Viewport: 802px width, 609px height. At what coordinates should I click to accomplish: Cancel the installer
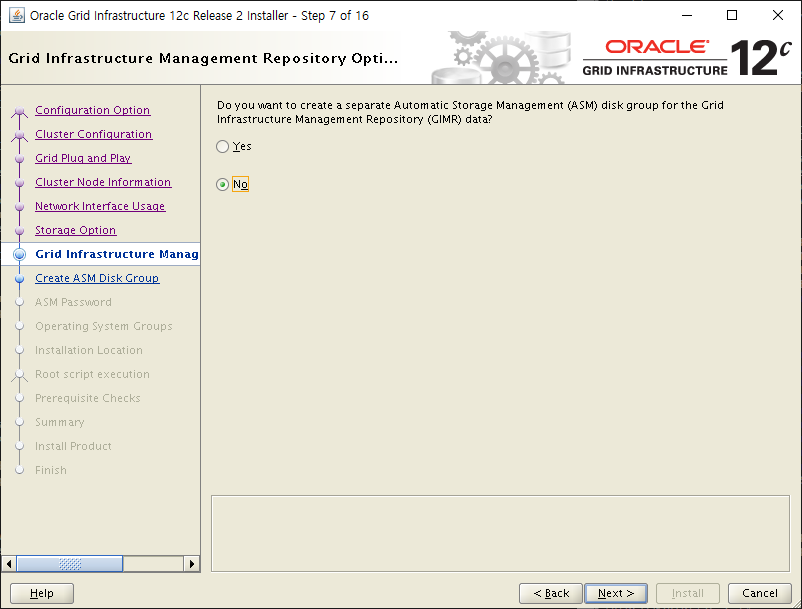click(x=760, y=593)
